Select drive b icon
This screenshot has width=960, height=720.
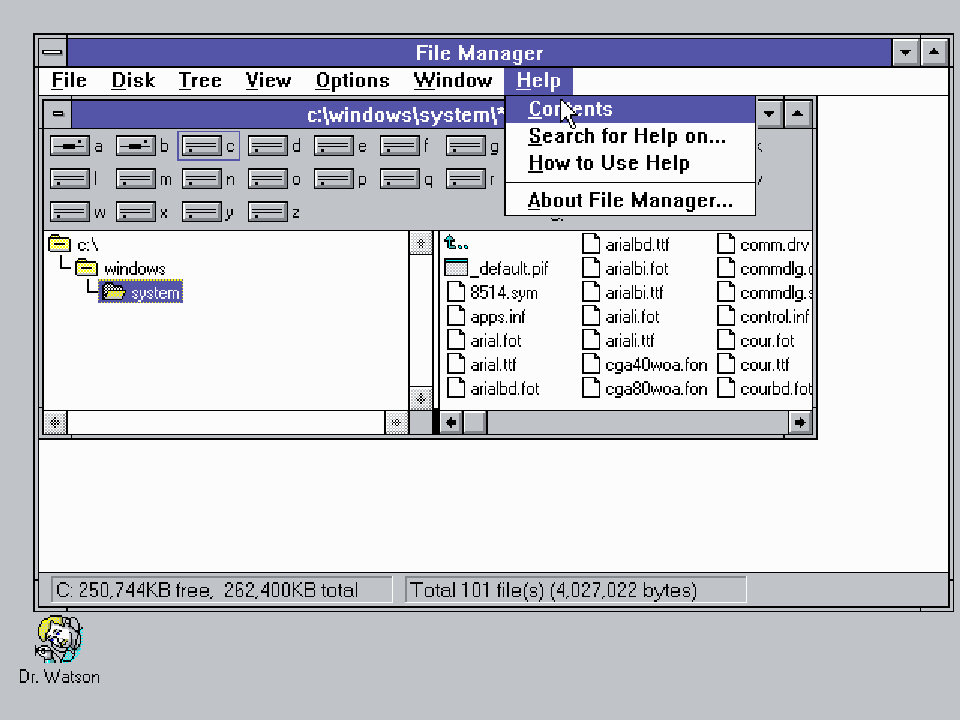(x=136, y=146)
